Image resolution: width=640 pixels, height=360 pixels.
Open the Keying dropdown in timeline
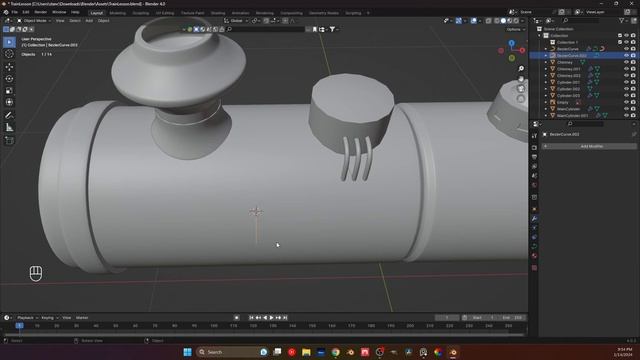[x=49, y=318]
